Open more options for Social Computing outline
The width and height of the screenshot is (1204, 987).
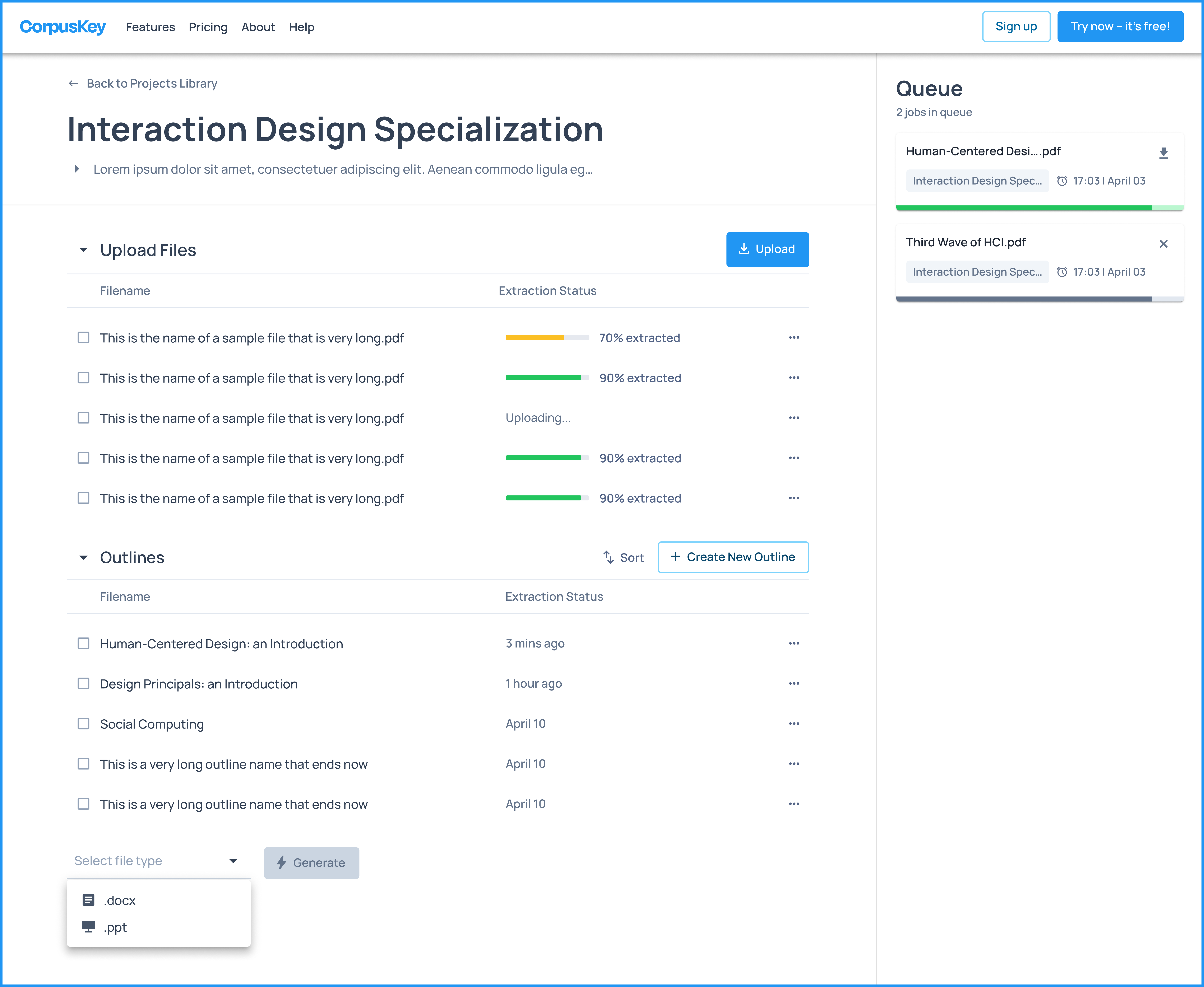(794, 724)
